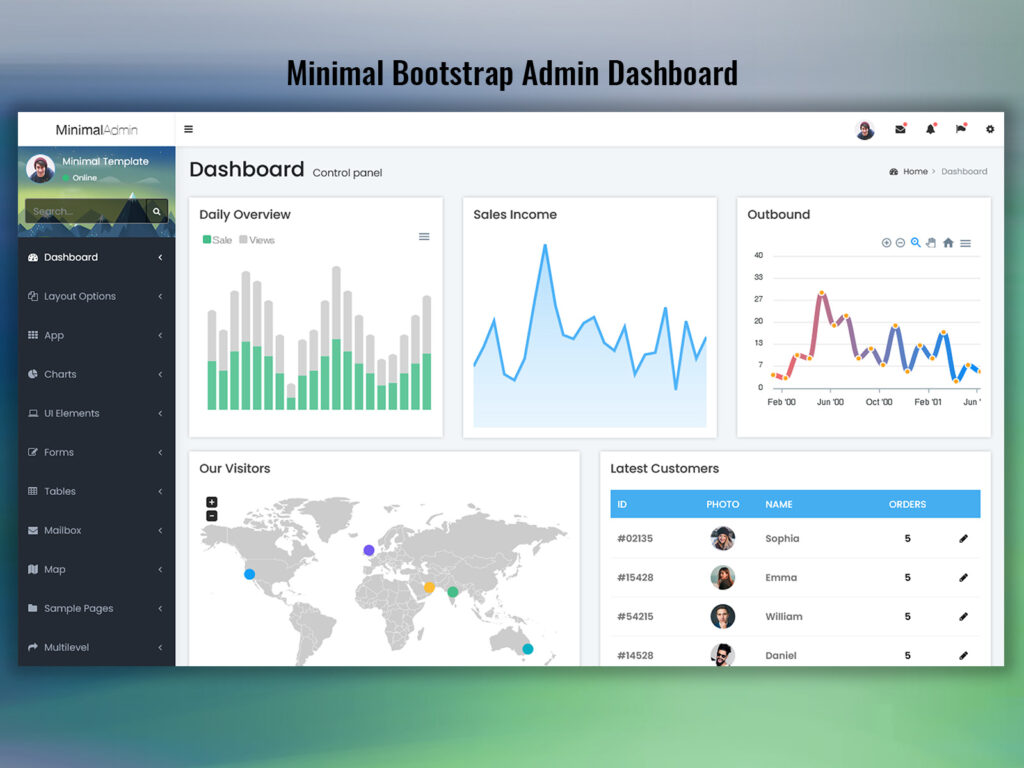Click William's customer photo
This screenshot has width=1024, height=768.
[722, 616]
